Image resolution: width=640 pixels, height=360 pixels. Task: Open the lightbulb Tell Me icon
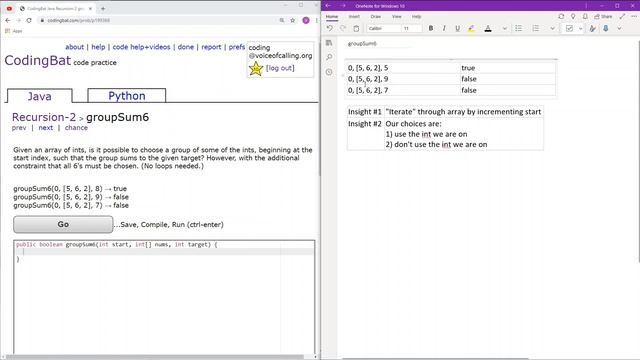point(573,16)
